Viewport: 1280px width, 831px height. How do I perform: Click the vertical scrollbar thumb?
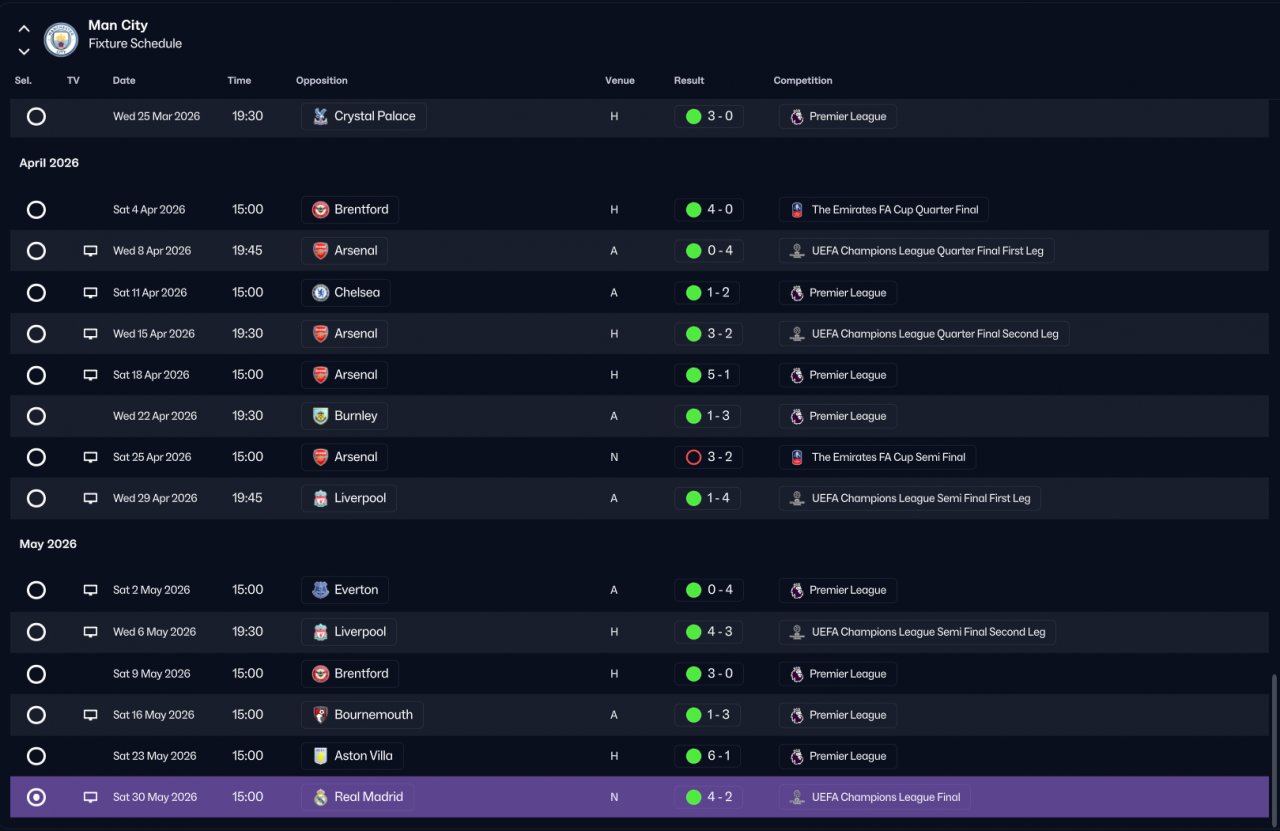coord(1274,745)
